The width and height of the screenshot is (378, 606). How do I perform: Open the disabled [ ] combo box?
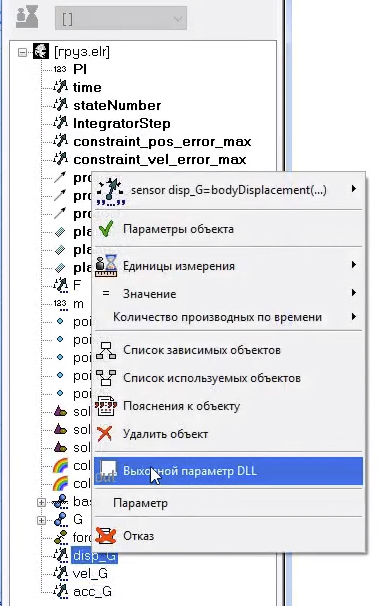coord(121,18)
